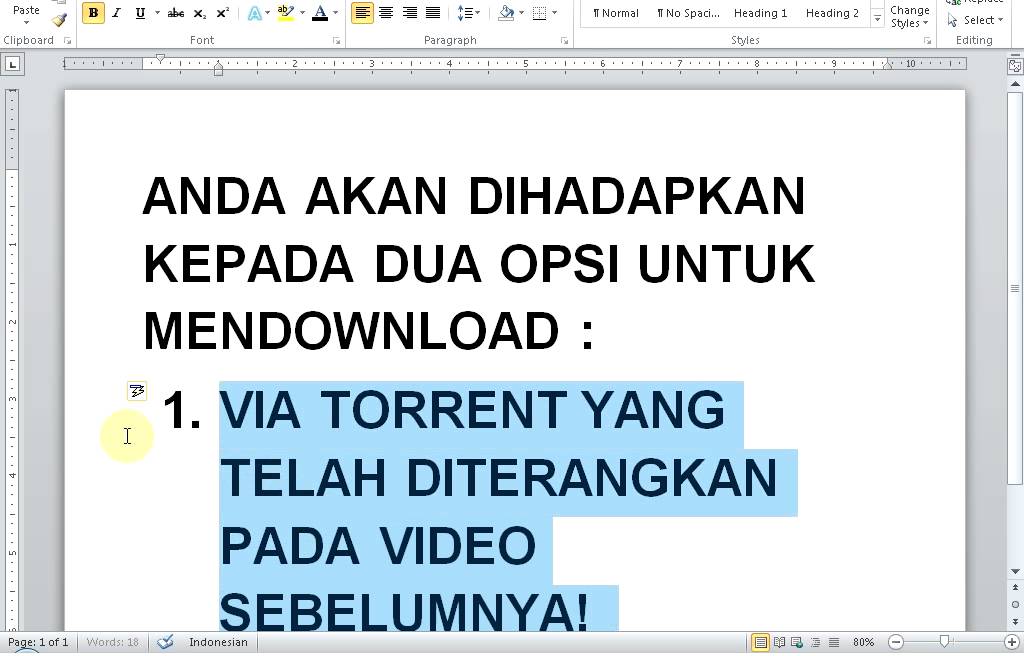The width and height of the screenshot is (1024, 656).
Task: Align text left
Action: (x=362, y=12)
